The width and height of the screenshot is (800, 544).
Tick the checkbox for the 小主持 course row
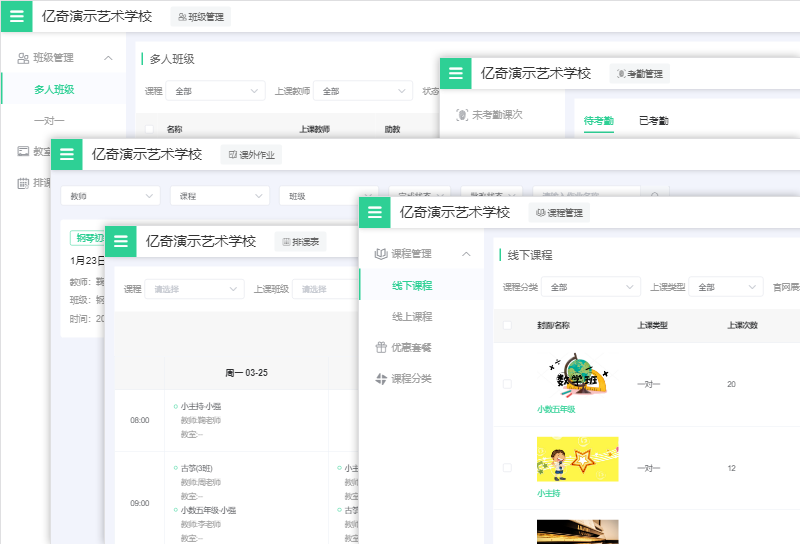[507, 467]
